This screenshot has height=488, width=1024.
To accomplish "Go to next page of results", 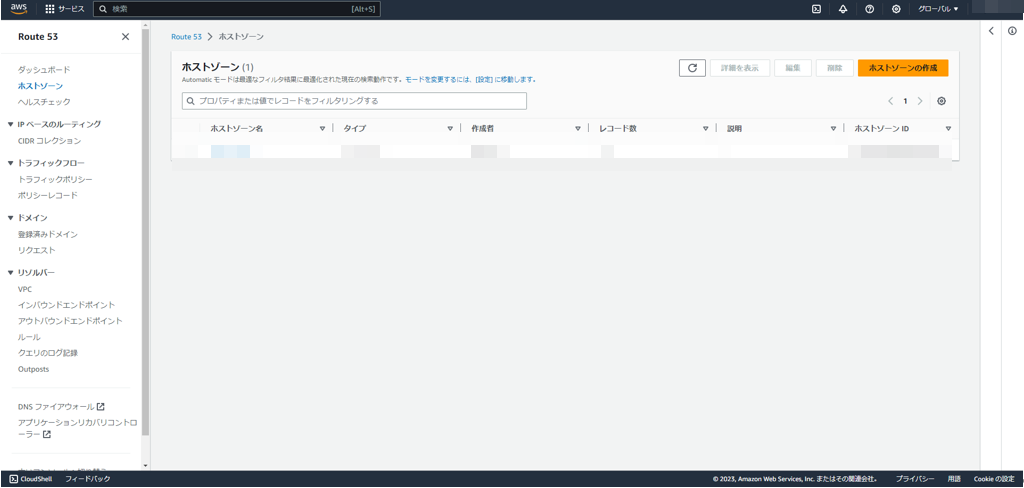I will click(x=920, y=101).
